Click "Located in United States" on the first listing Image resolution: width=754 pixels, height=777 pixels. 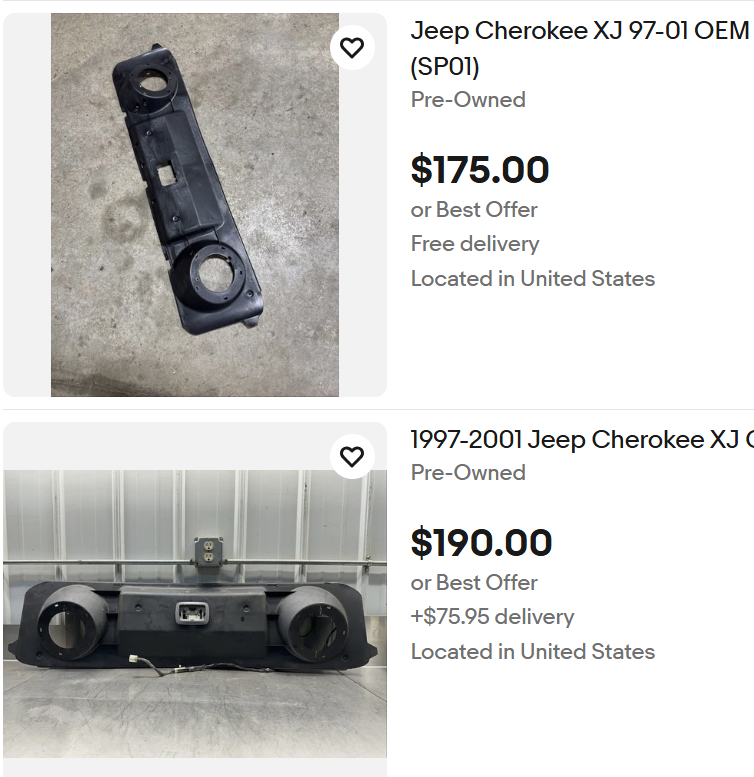coord(533,279)
